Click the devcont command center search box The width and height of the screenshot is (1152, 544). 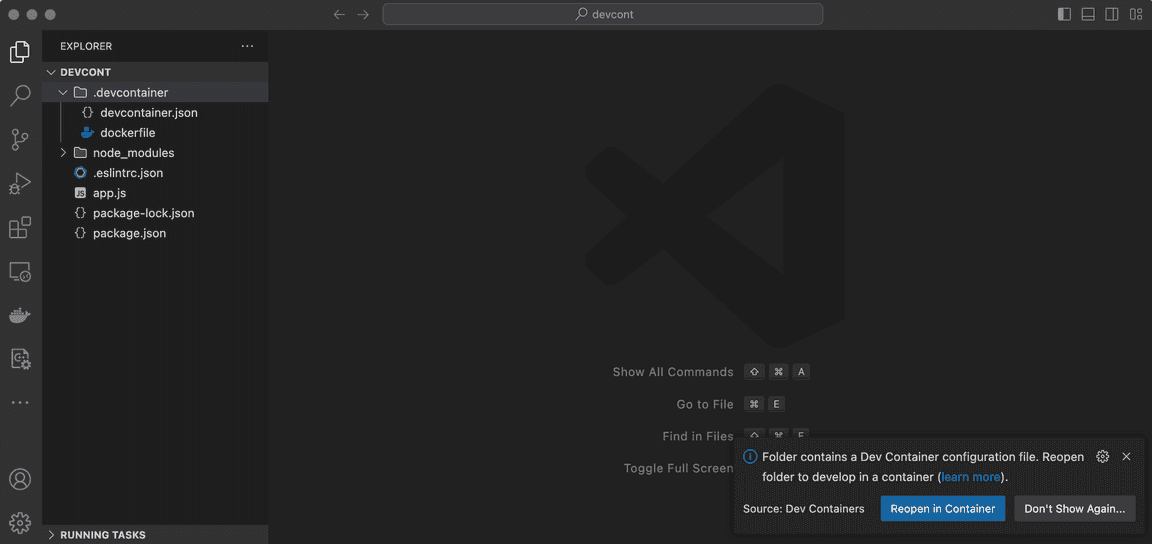602,14
